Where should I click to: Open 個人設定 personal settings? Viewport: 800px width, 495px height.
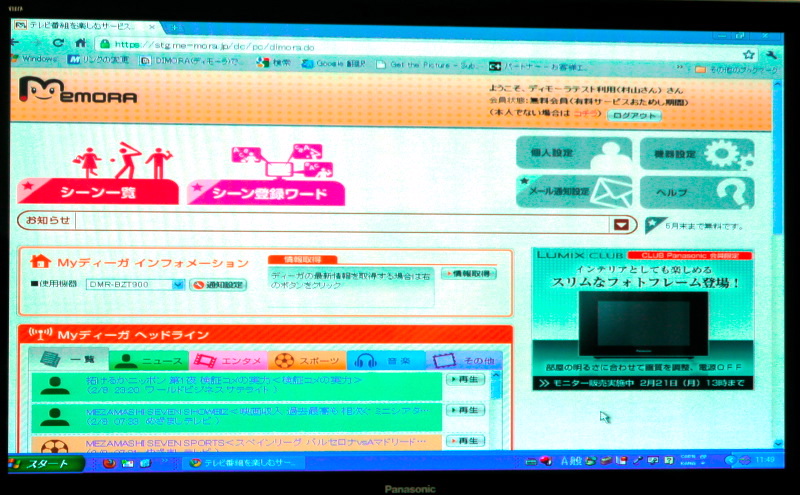pos(574,153)
